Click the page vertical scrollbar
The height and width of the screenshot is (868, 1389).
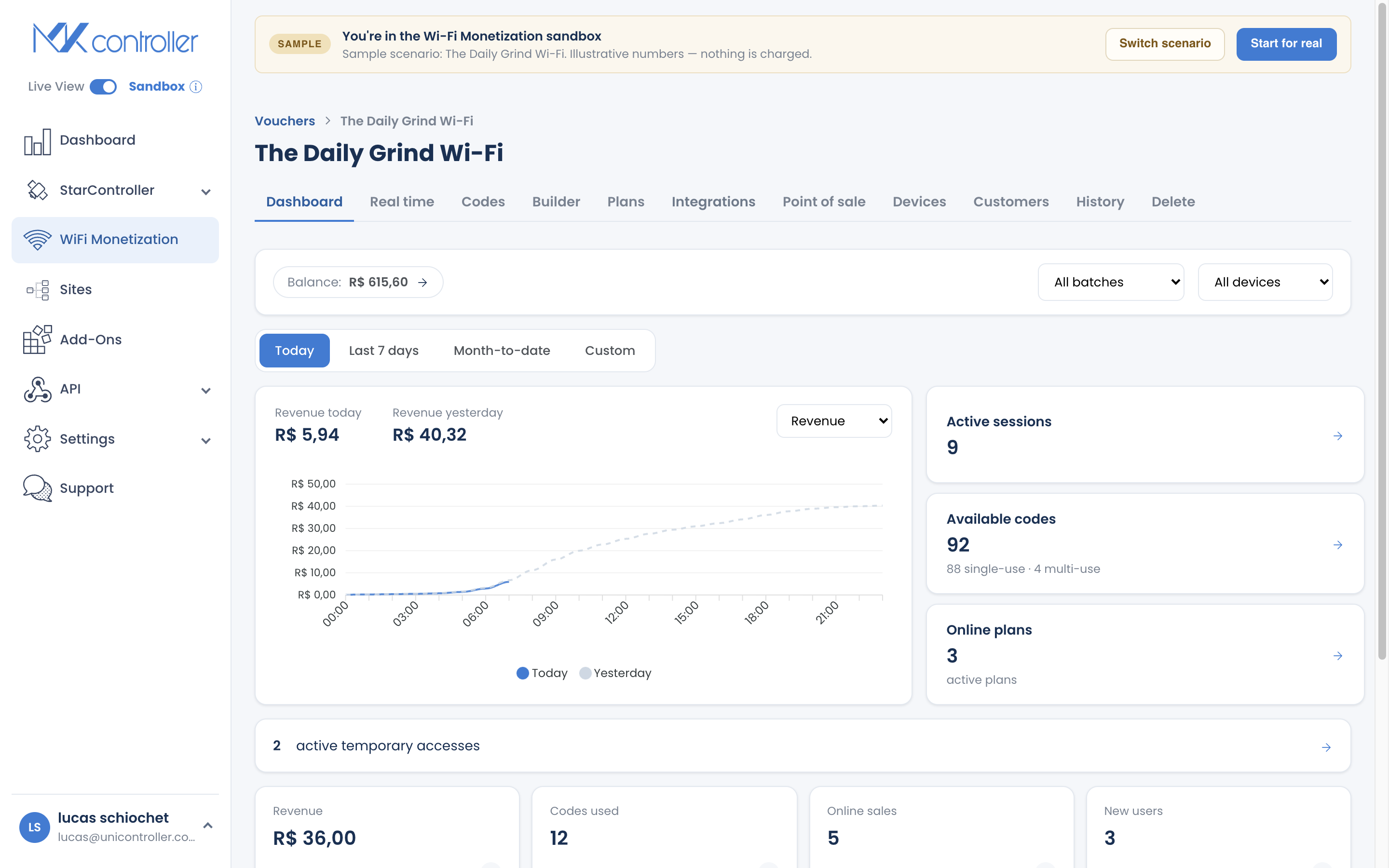(1382, 330)
